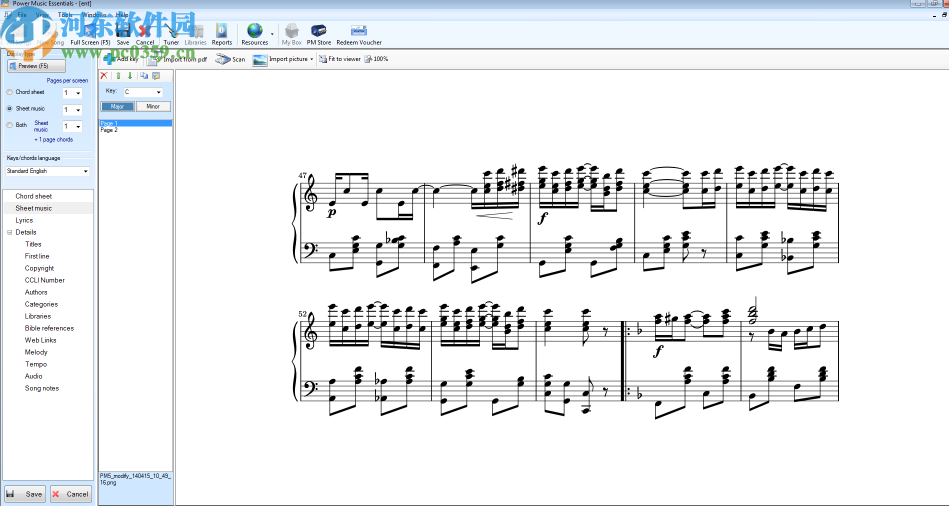This screenshot has height=506, width=949.
Task: Start a Scan of sheet music
Action: (231, 59)
